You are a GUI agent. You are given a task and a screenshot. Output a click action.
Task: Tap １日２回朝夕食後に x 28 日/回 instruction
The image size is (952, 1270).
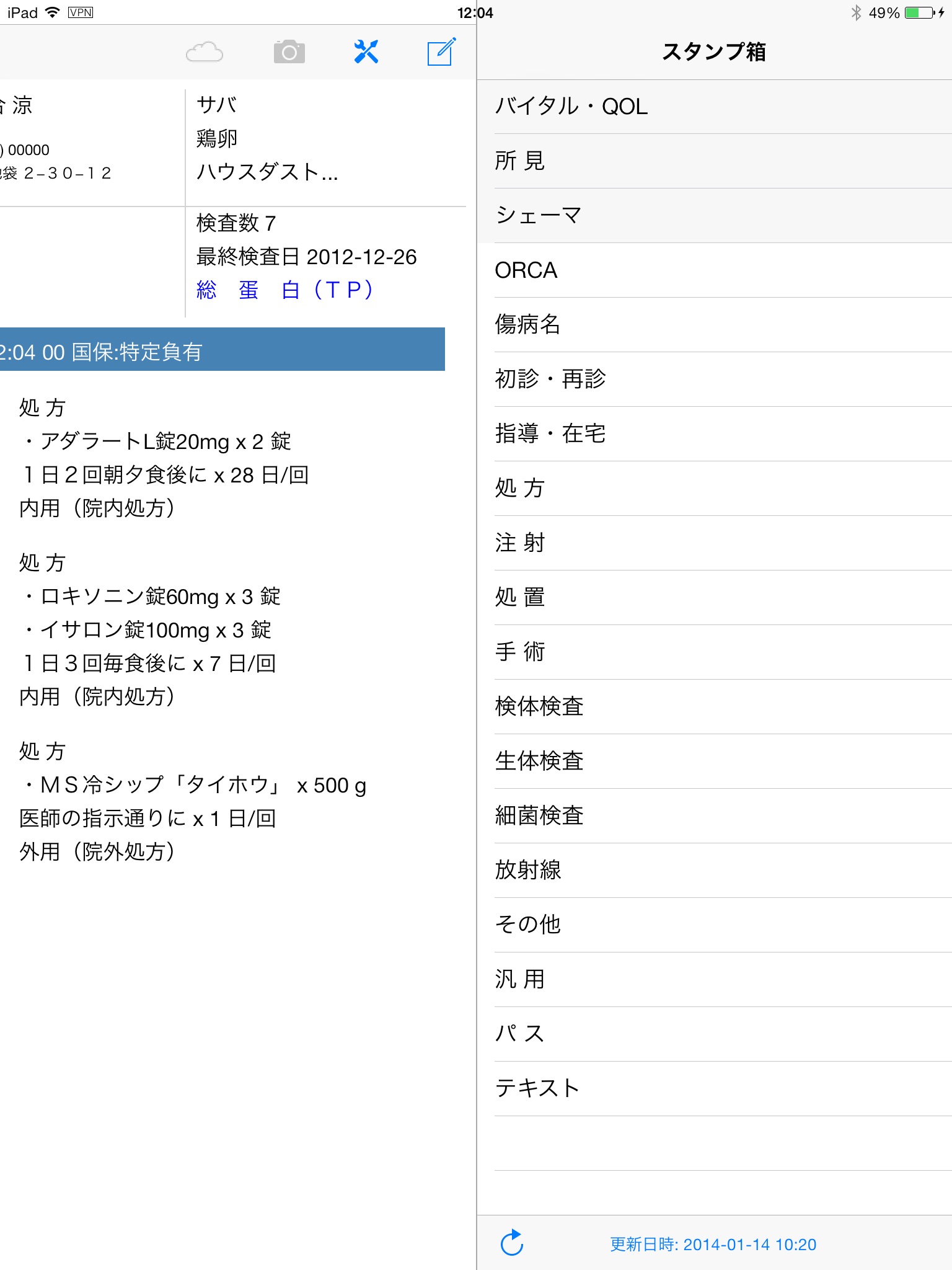[x=164, y=475]
